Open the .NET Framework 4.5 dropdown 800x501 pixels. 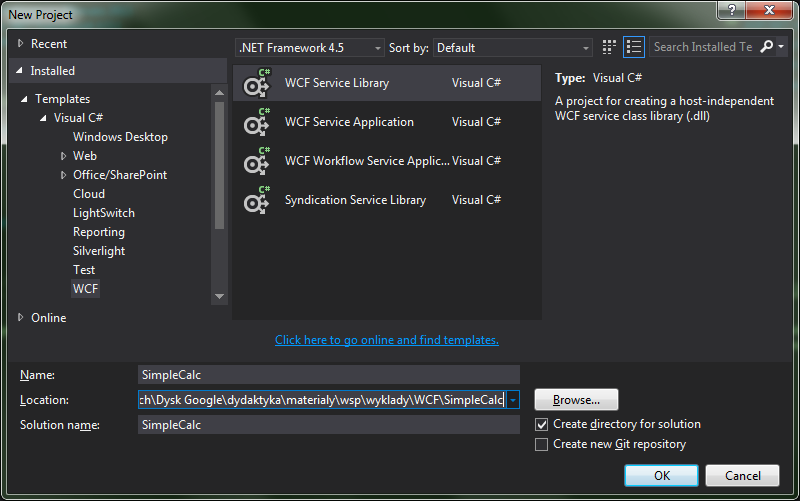click(x=309, y=48)
